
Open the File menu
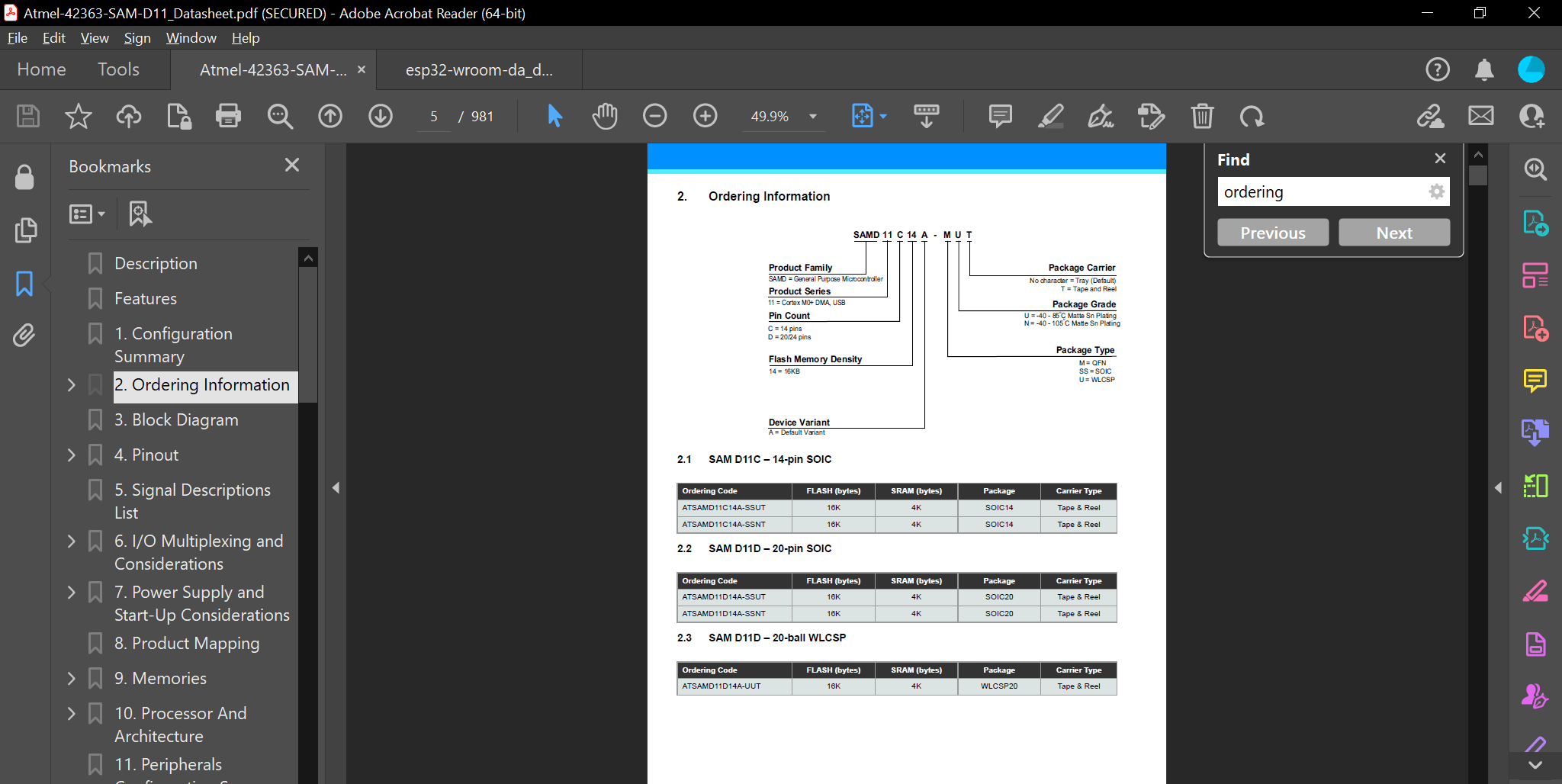[x=18, y=37]
